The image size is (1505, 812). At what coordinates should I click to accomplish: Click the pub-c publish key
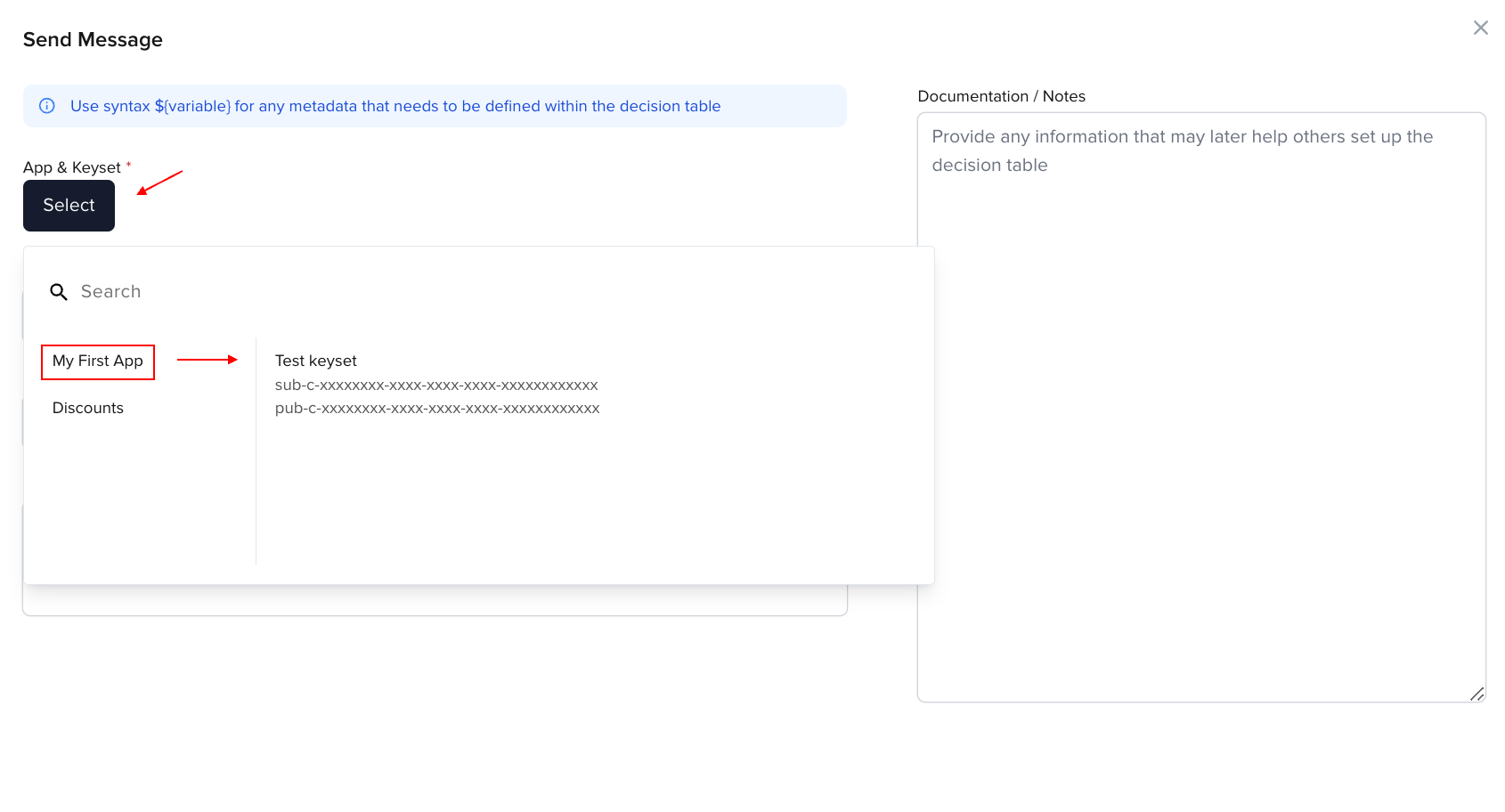point(436,409)
